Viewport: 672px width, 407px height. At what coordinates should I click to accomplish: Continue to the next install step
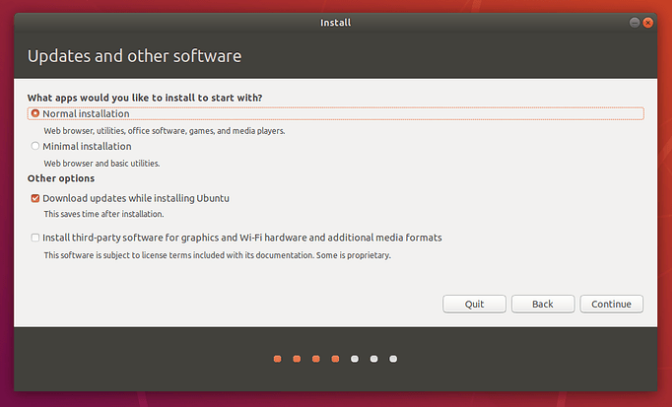(611, 304)
